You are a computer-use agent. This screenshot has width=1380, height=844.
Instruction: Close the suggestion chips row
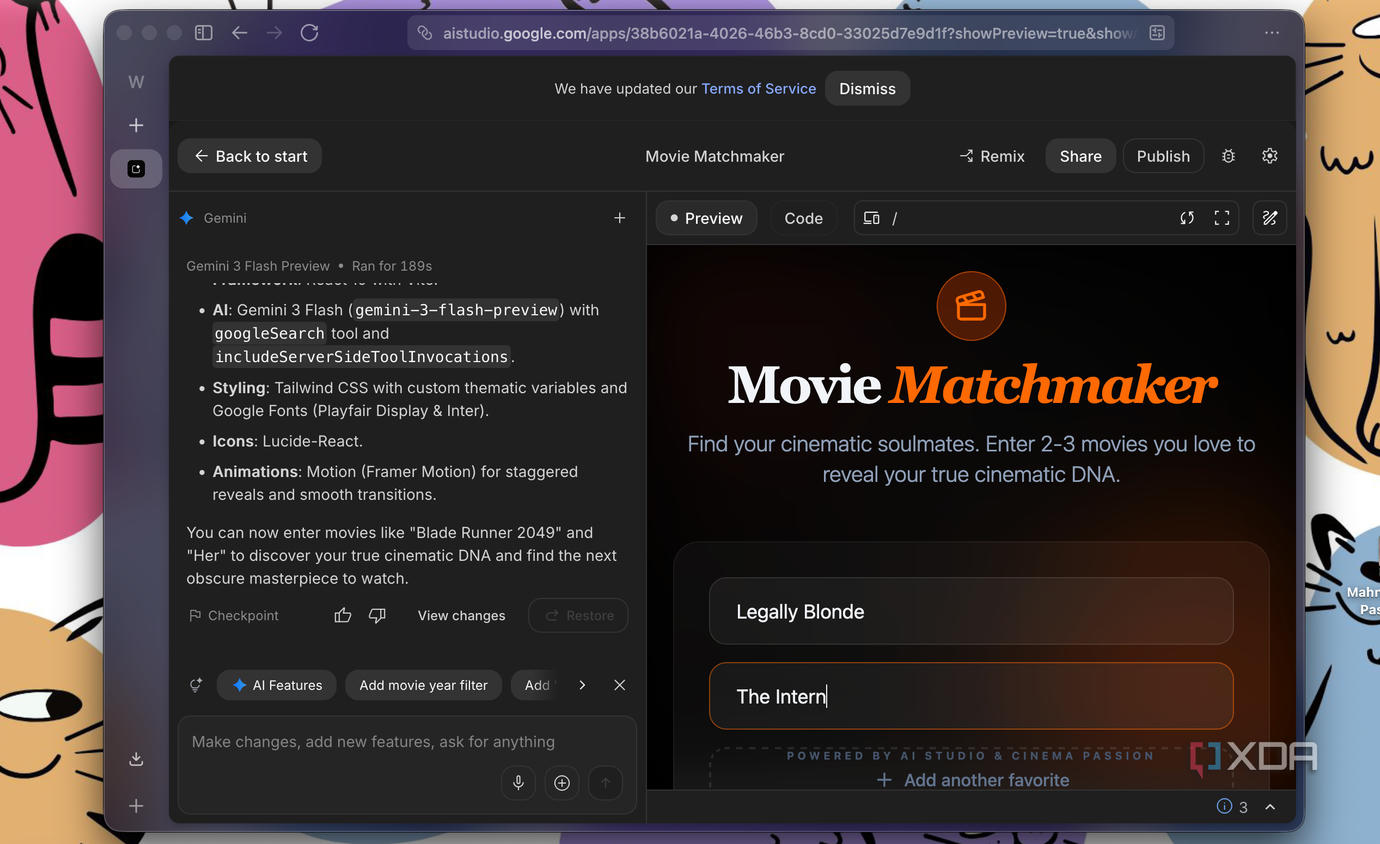[620, 685]
